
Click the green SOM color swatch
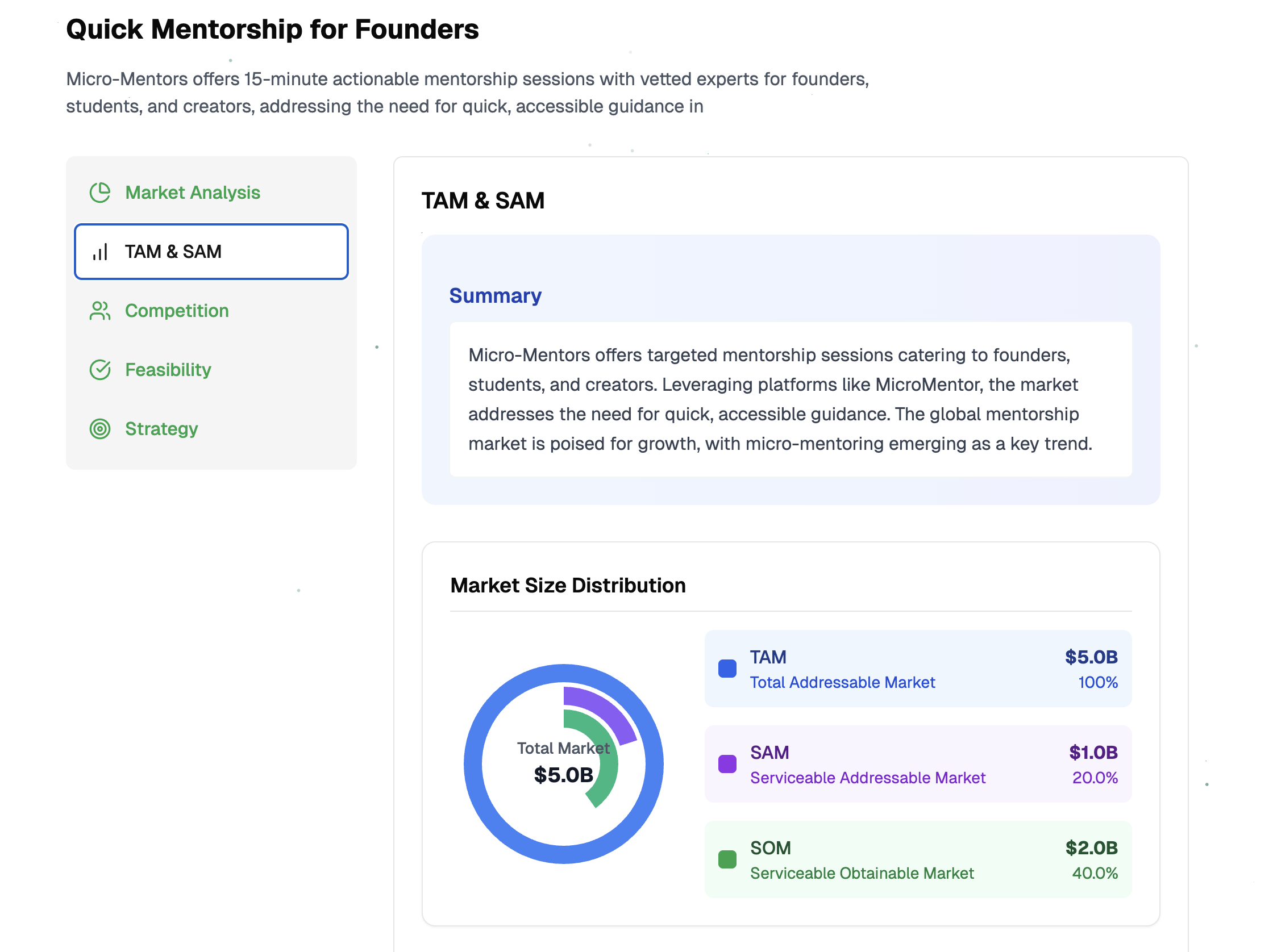(x=727, y=859)
